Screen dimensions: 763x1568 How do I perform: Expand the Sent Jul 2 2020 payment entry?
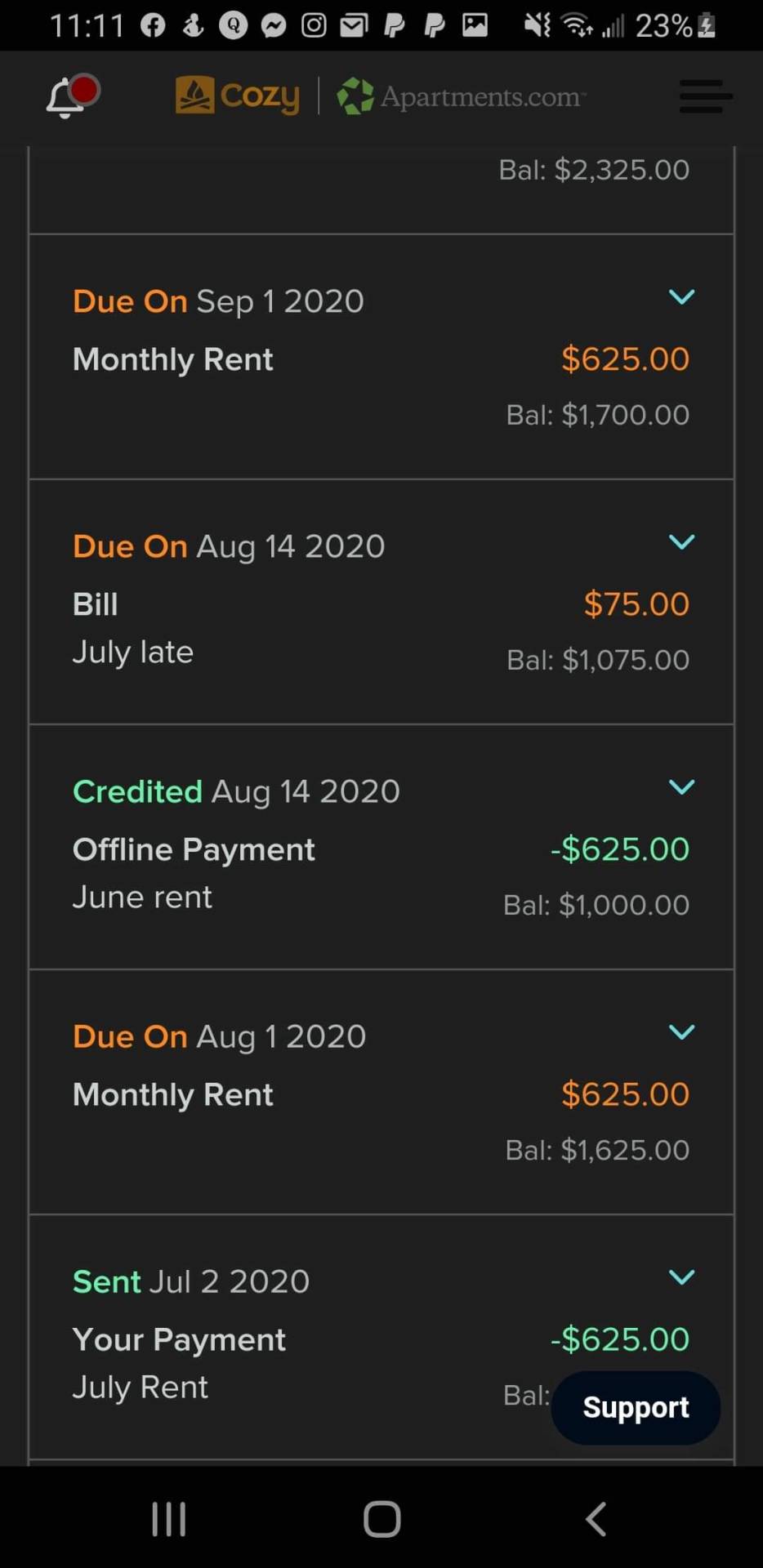[x=681, y=1276]
